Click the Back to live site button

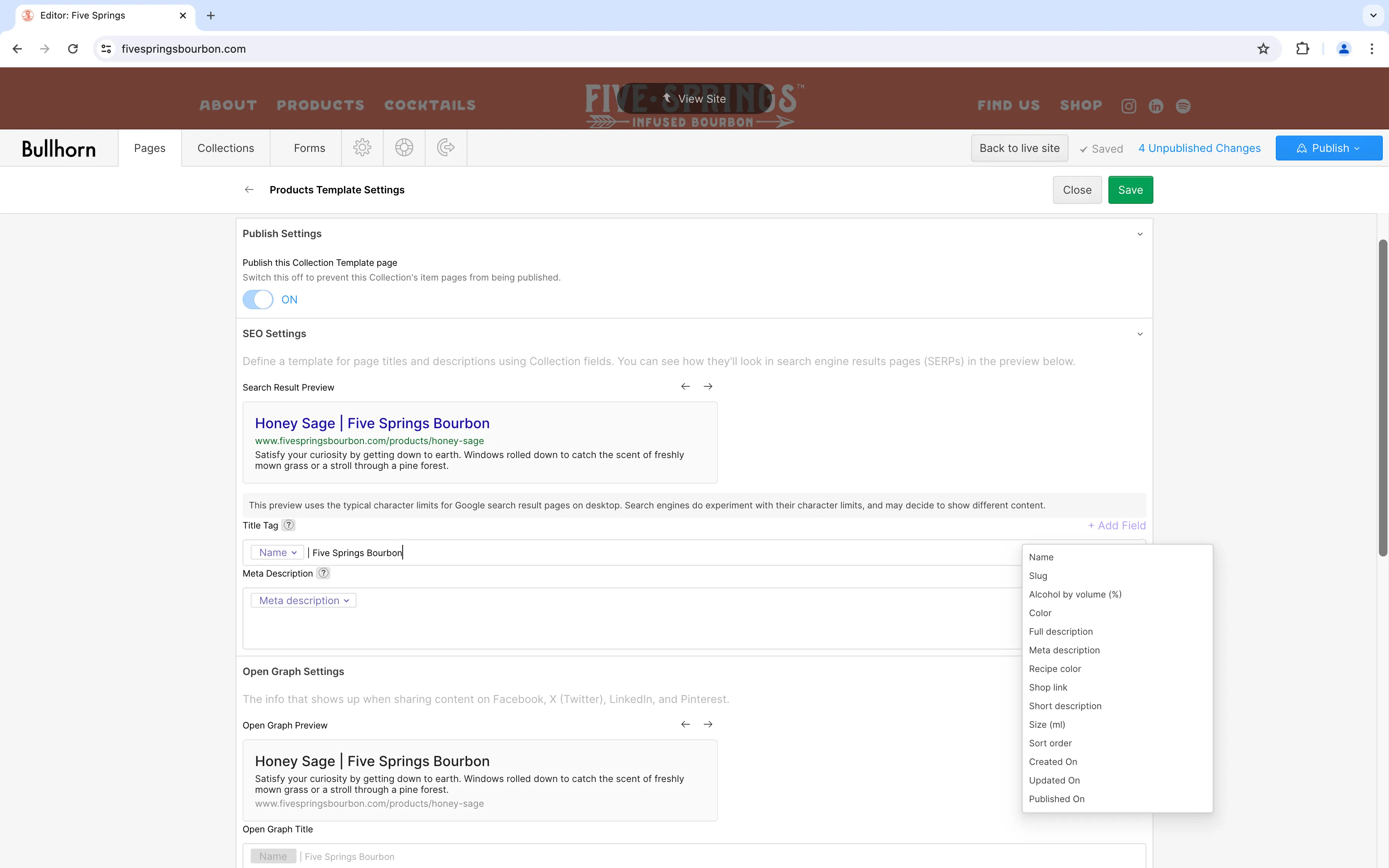tap(1019, 148)
